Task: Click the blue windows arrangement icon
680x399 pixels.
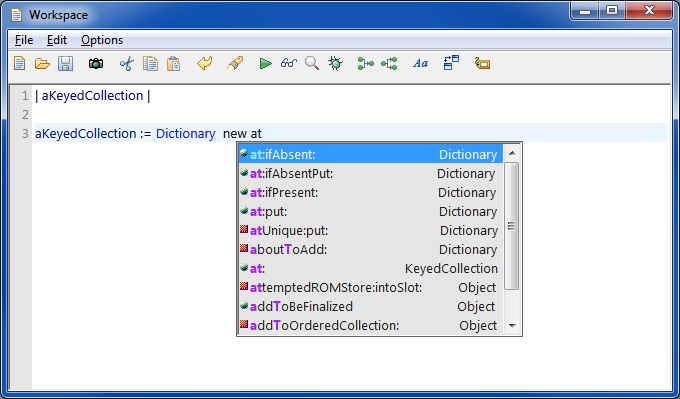Action: pos(451,63)
